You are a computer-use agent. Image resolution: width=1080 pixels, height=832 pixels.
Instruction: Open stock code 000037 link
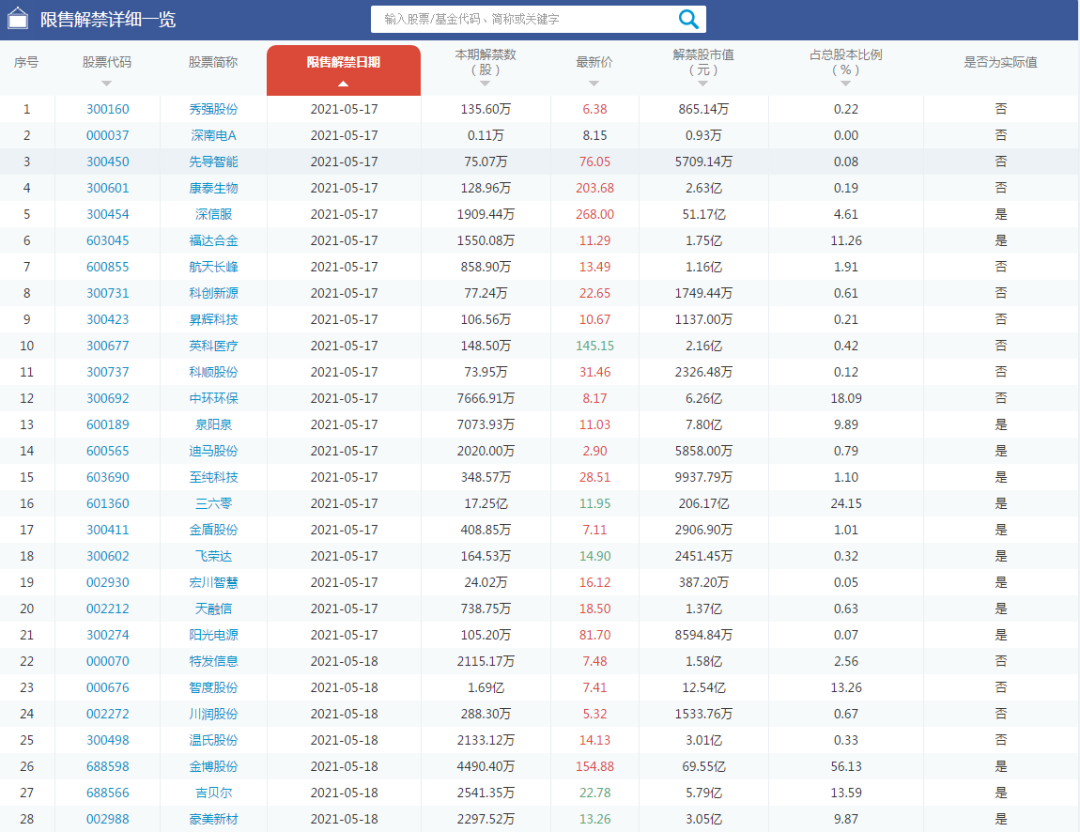(x=107, y=135)
